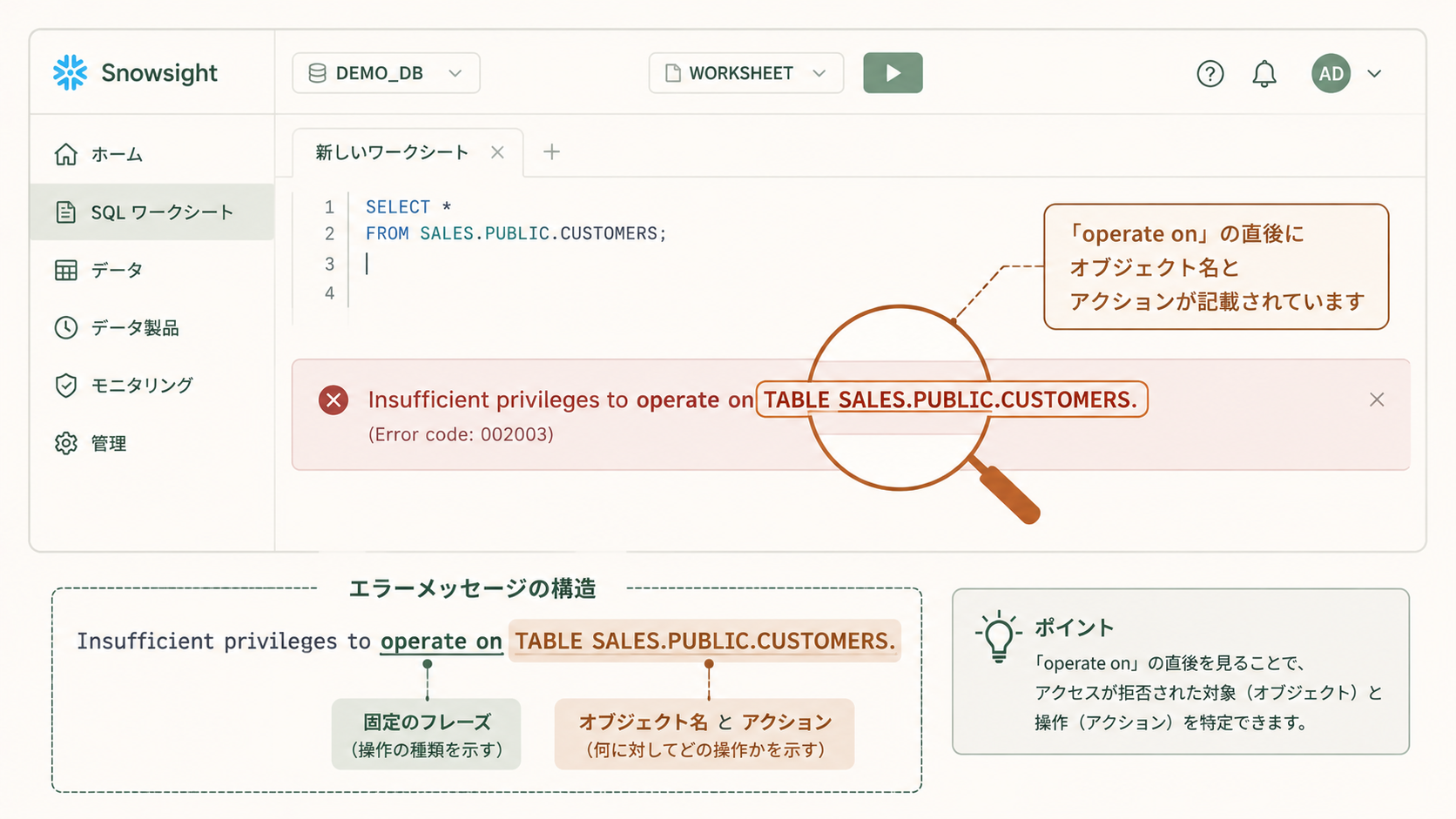Close the 新しいワークシート tab
1456x819 pixels.
pos(497,152)
